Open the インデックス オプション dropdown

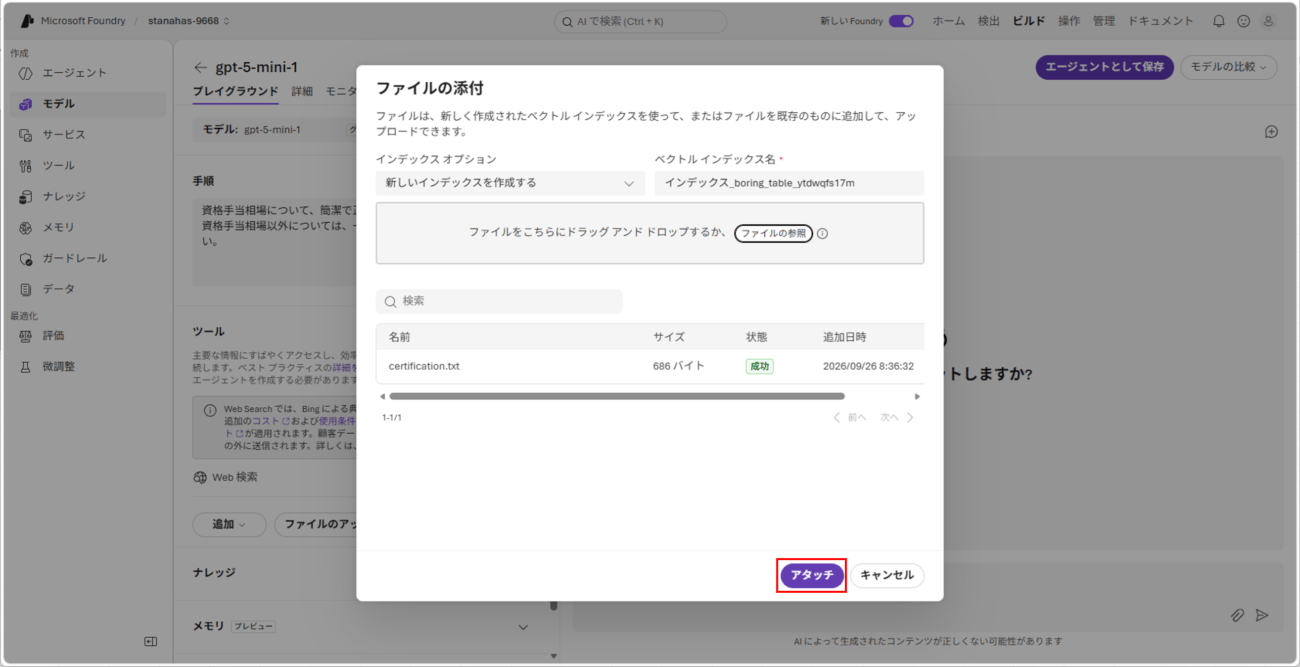(510, 183)
